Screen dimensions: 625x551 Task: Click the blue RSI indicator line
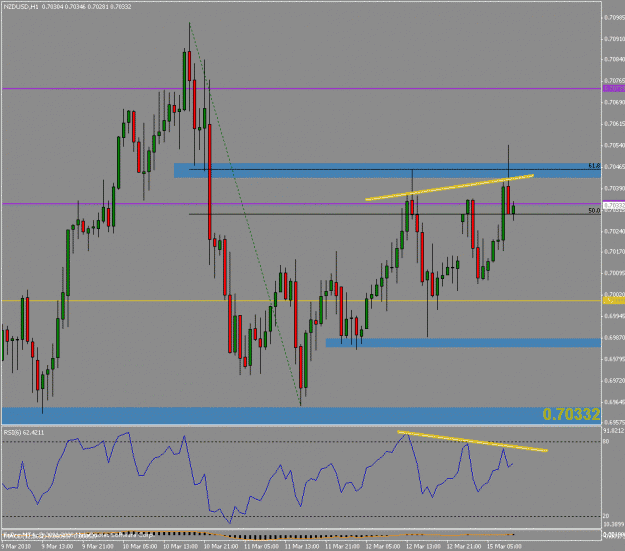pyautogui.click(x=257, y=478)
